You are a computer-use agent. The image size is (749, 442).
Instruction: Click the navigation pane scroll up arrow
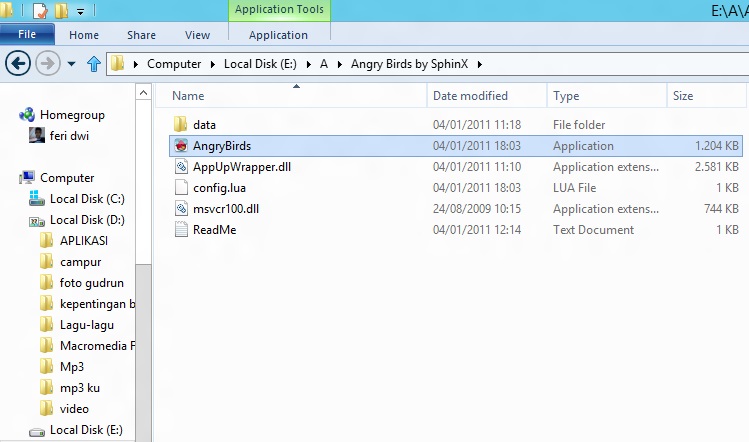pyautogui.click(x=143, y=92)
